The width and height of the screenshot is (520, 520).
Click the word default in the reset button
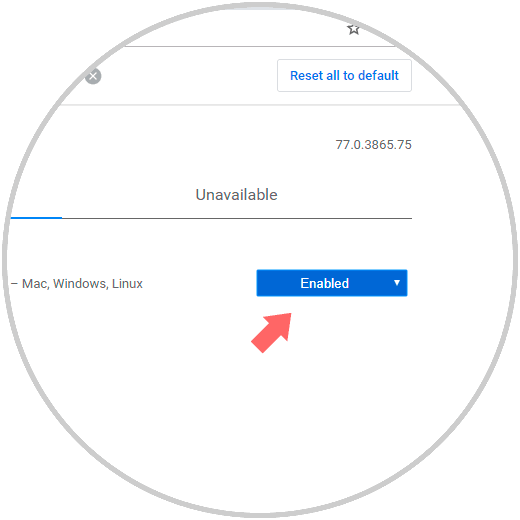point(378,75)
